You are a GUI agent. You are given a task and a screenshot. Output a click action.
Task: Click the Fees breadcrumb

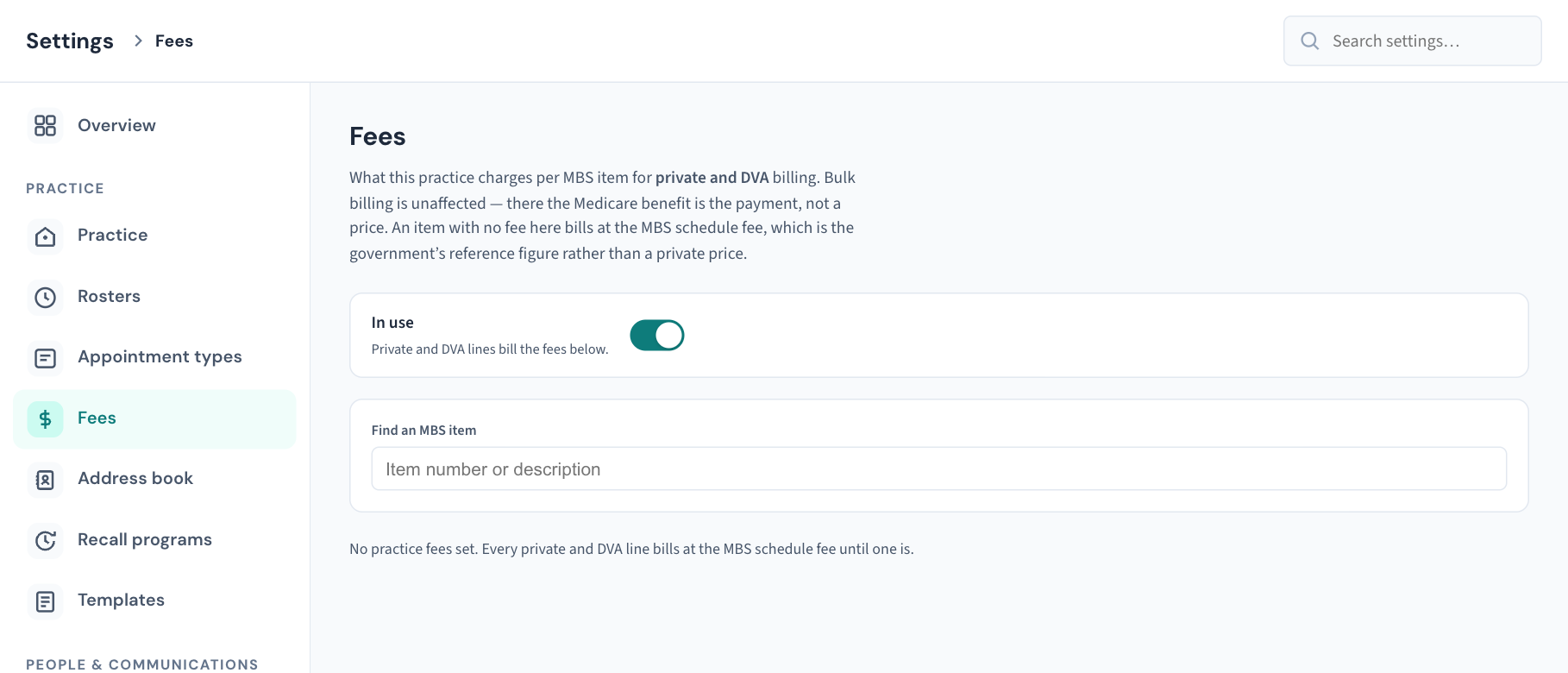click(x=174, y=41)
